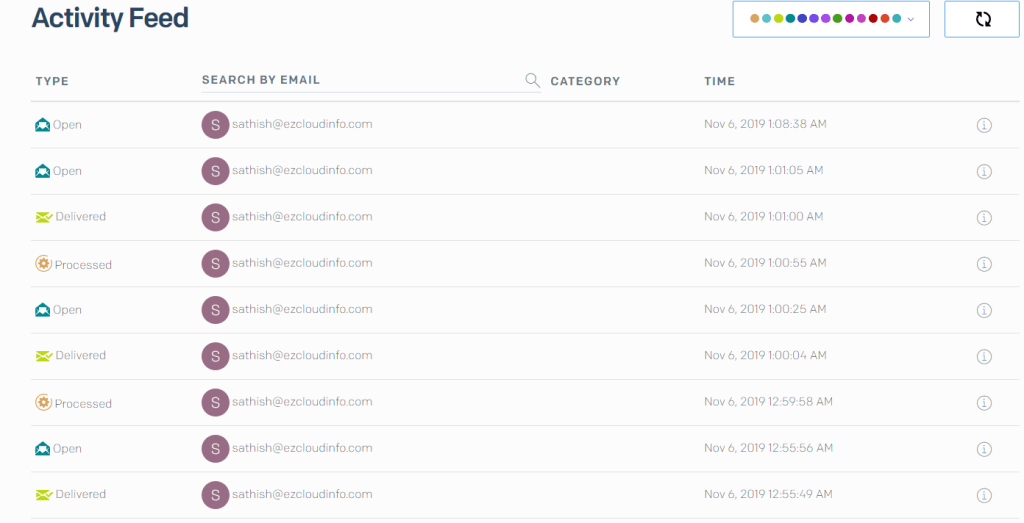Viewport: 1024px width, 523px height.
Task: Click the email in the 1:00:55 AM row
Action: pyautogui.click(x=302, y=263)
